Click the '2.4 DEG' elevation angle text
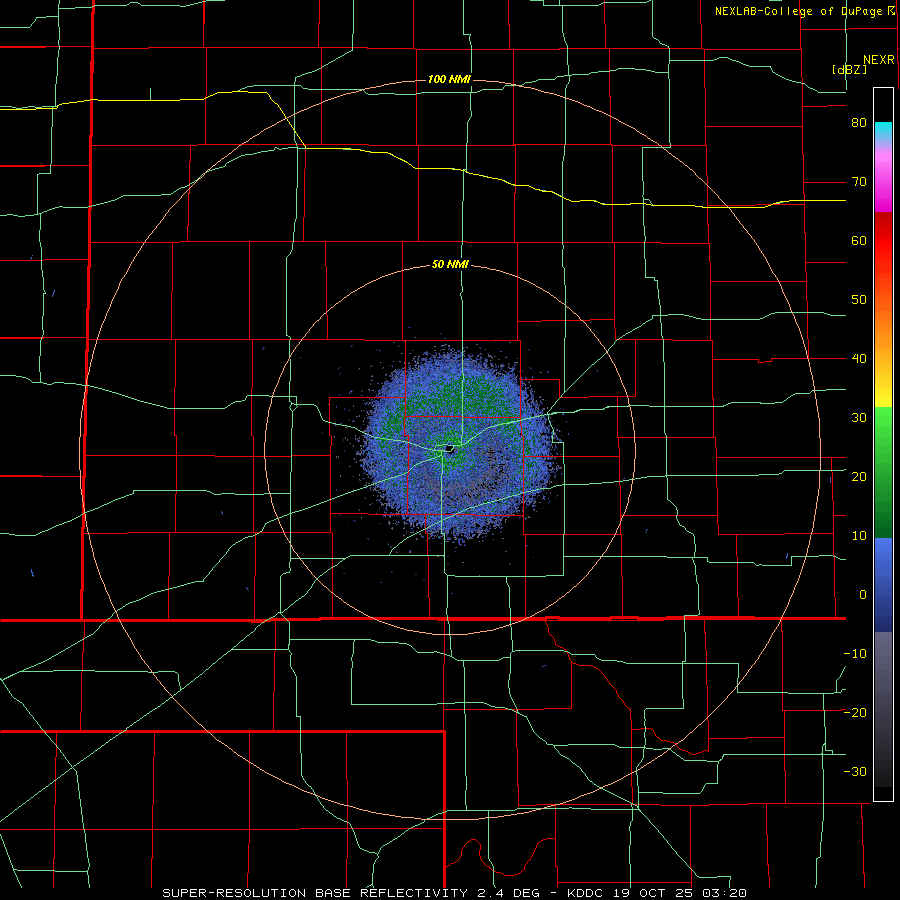This screenshot has width=900, height=900. point(509,893)
